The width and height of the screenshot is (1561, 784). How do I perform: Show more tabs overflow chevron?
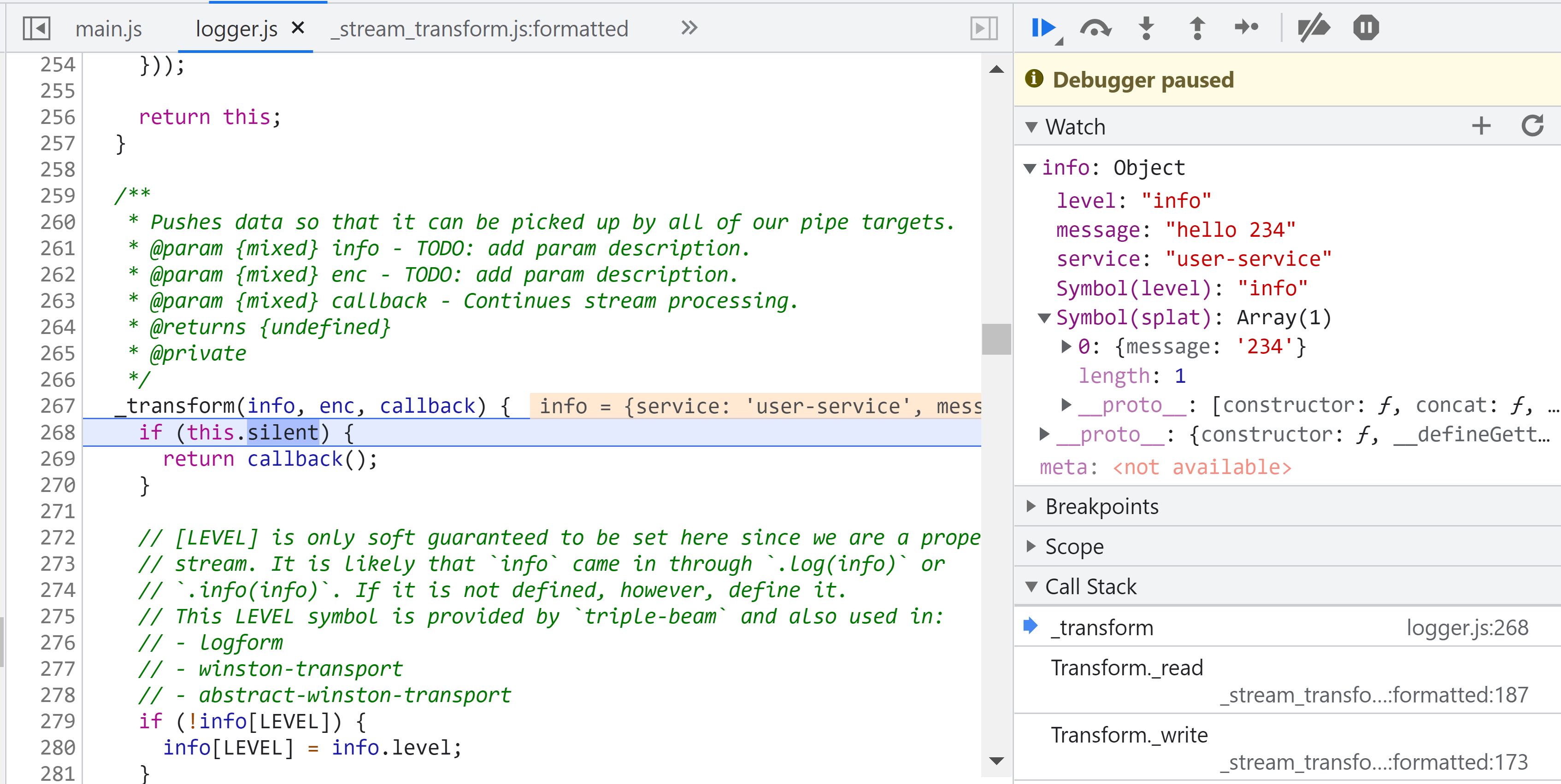(689, 28)
